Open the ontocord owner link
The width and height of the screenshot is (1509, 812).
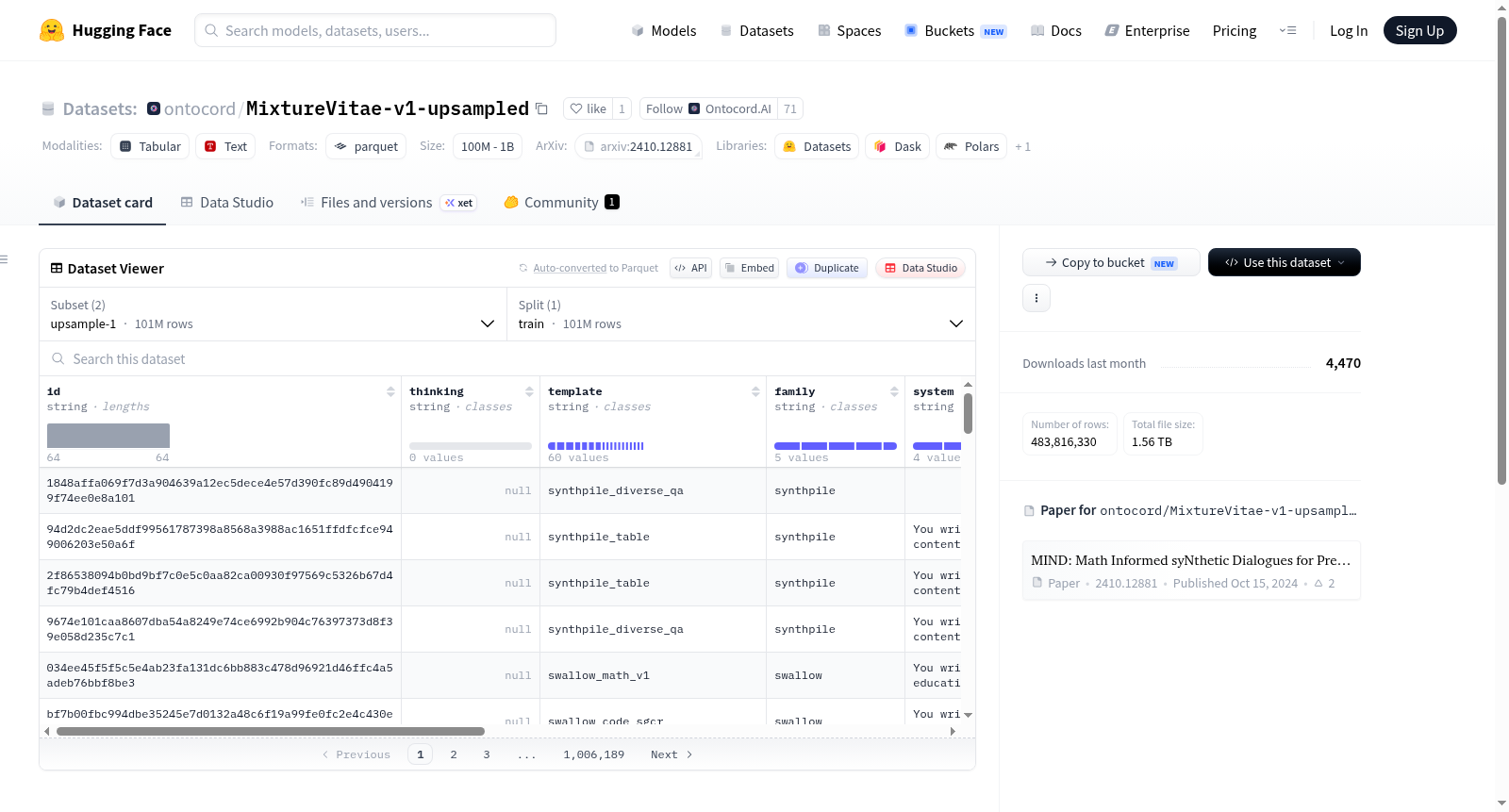coord(200,108)
